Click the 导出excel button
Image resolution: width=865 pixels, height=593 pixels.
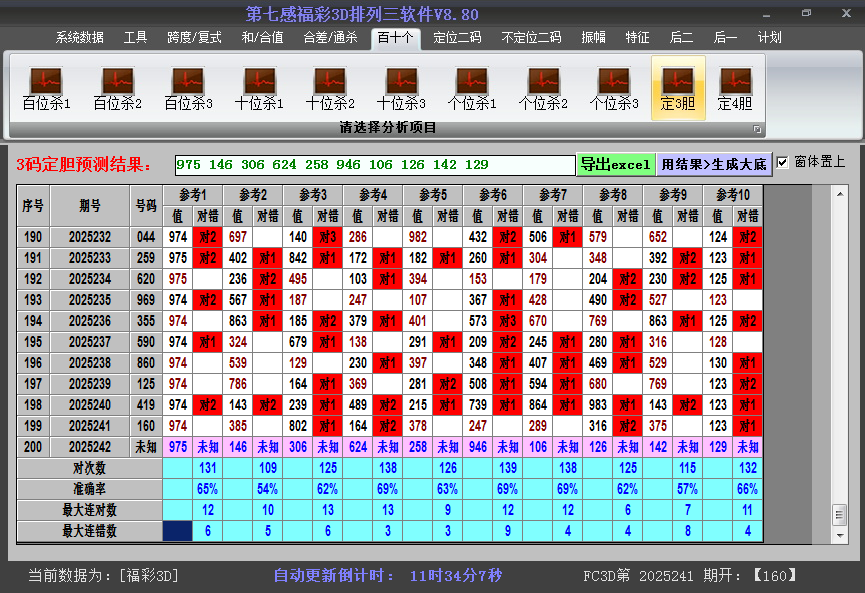tap(615, 164)
